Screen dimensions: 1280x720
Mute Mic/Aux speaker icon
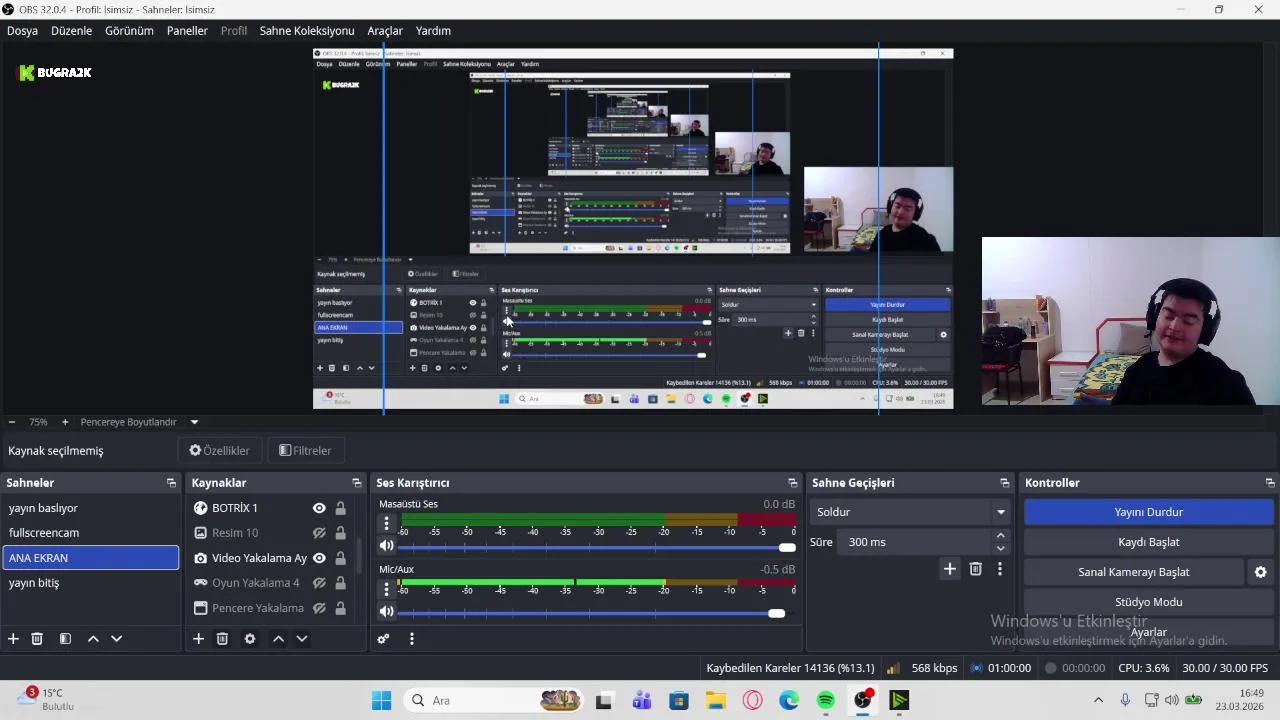tap(386, 611)
